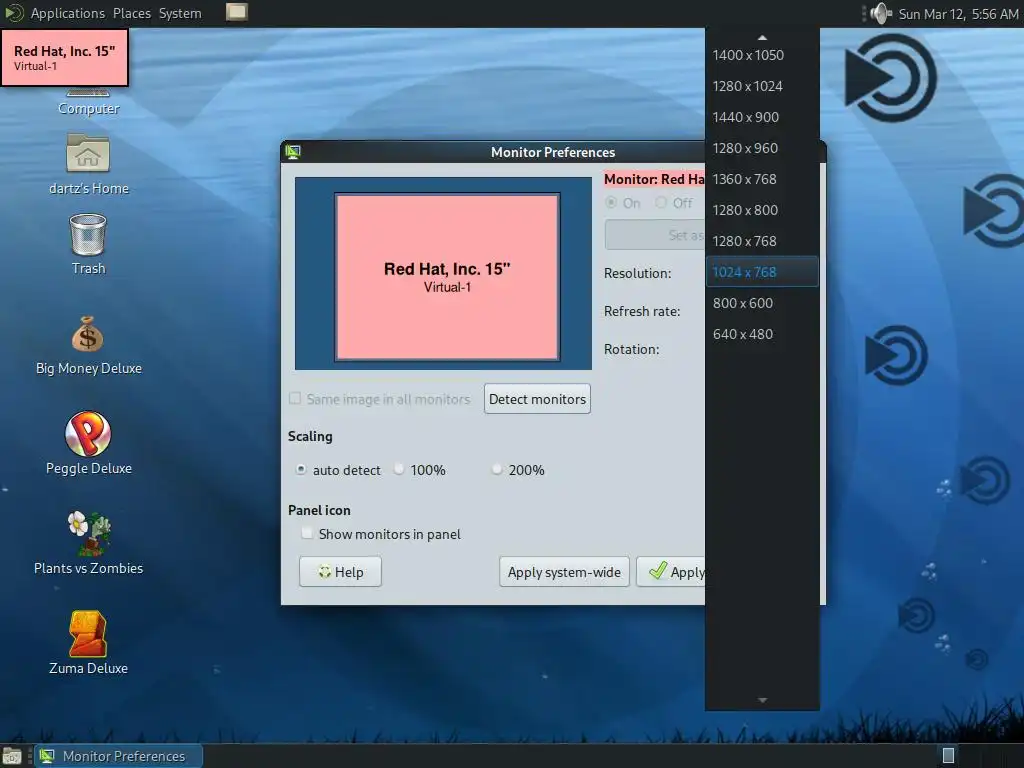This screenshot has height=768, width=1024.
Task: Launch Plants vs Zombies icon
Action: [x=89, y=533]
